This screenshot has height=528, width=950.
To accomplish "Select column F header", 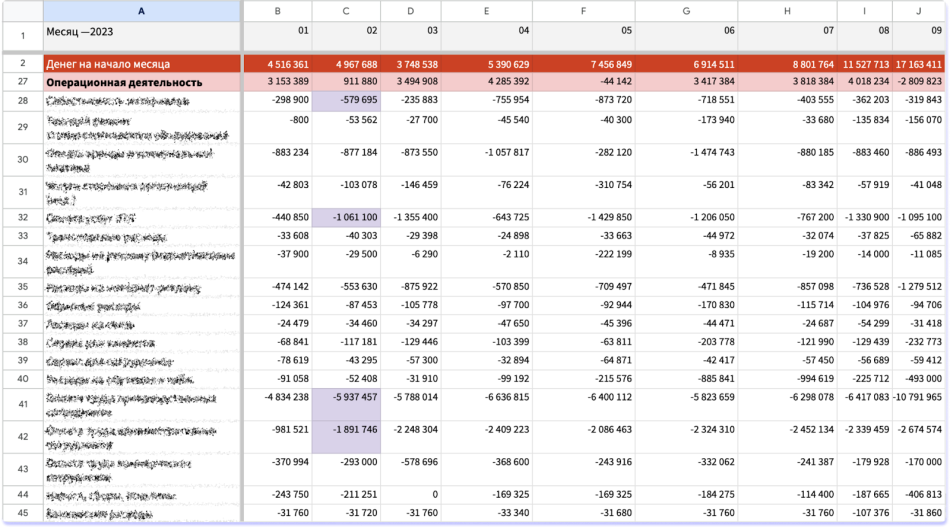I will click(584, 11).
